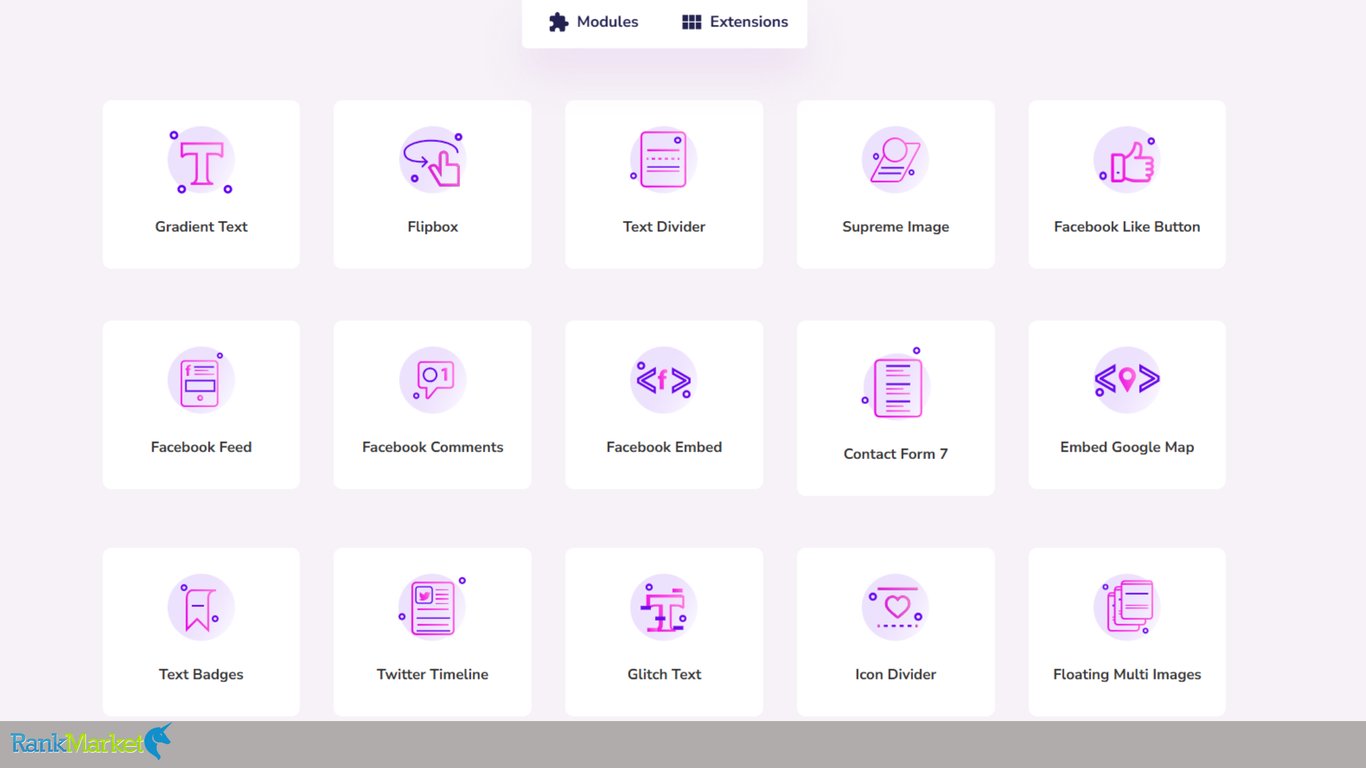
Task: Click the Embed Google Map pin icon
Action: pyautogui.click(x=1126, y=380)
